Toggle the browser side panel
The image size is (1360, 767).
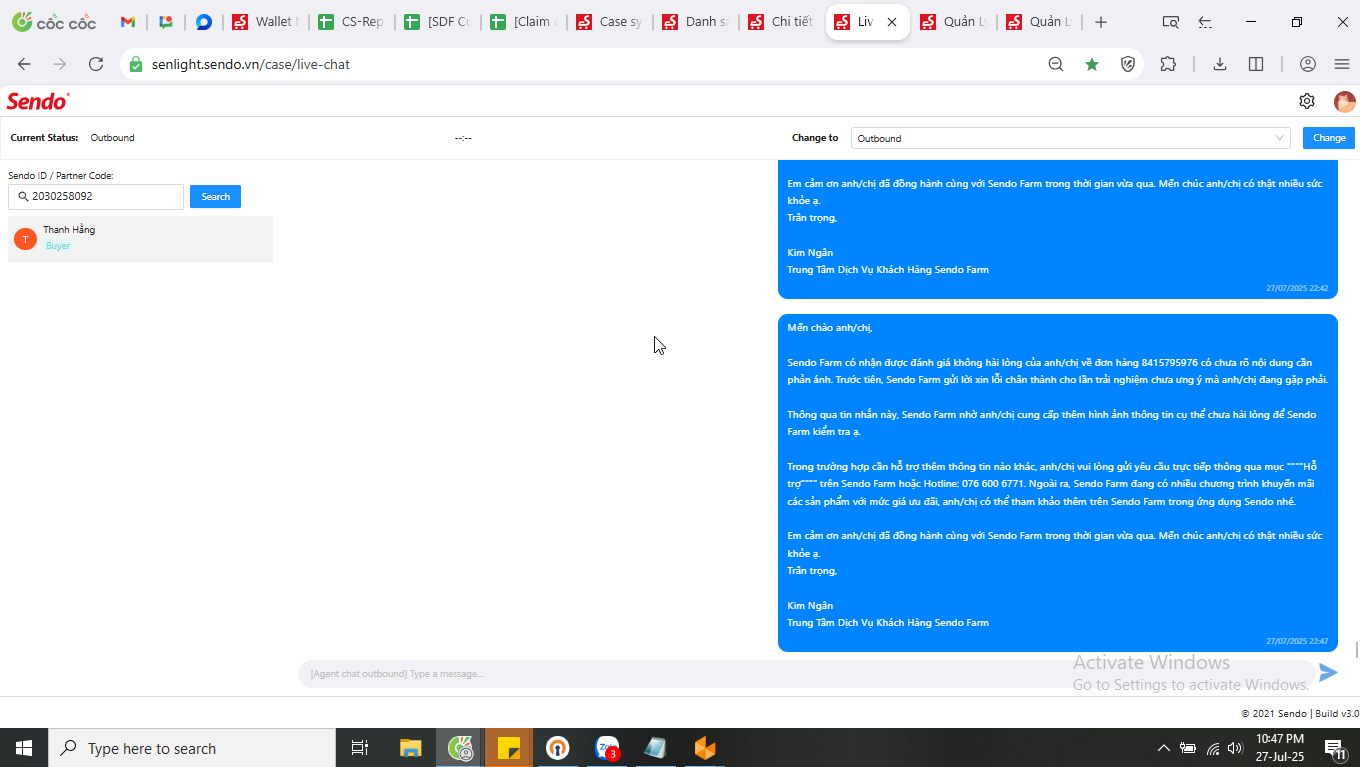[1256, 64]
